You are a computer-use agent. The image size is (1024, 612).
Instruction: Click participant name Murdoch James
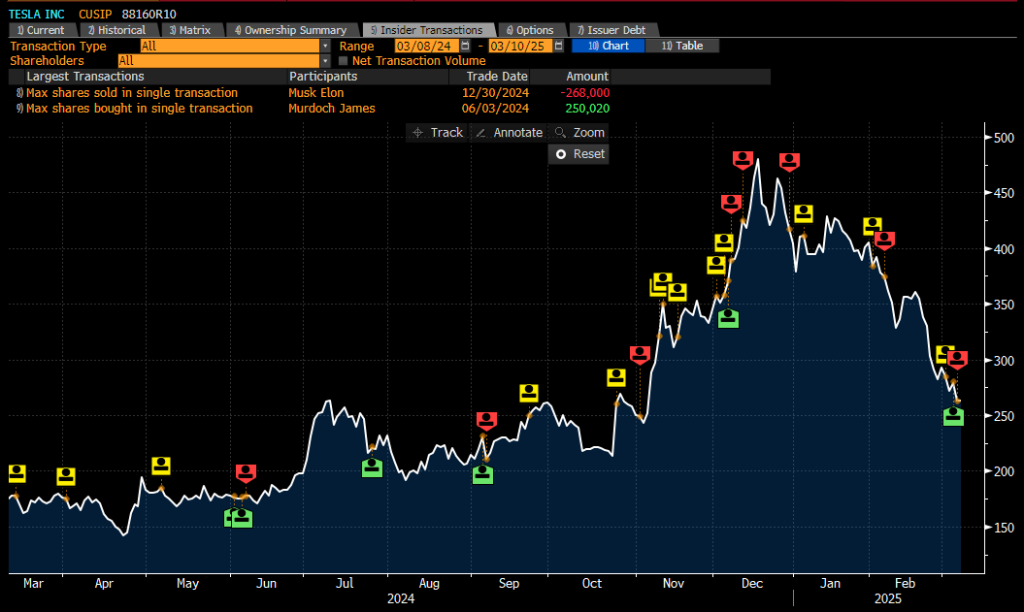point(332,108)
